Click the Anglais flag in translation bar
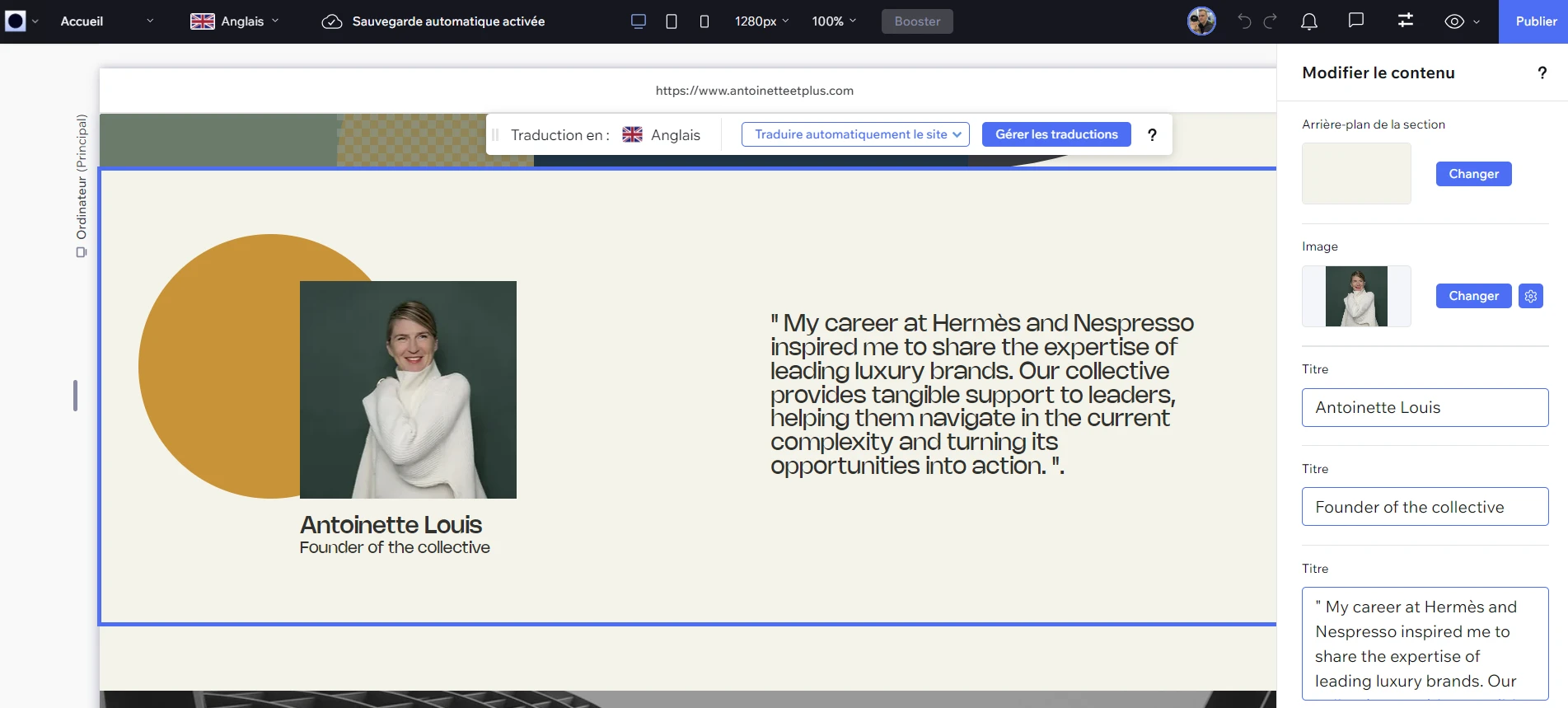 click(x=632, y=134)
